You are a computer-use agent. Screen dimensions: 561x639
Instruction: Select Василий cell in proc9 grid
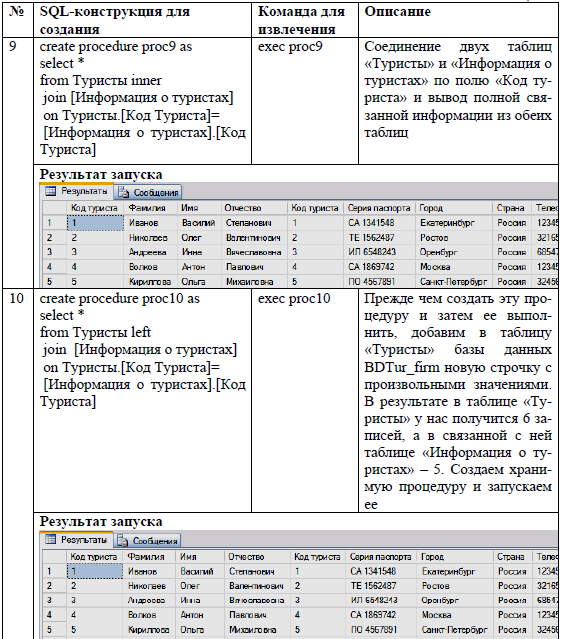pos(199,223)
